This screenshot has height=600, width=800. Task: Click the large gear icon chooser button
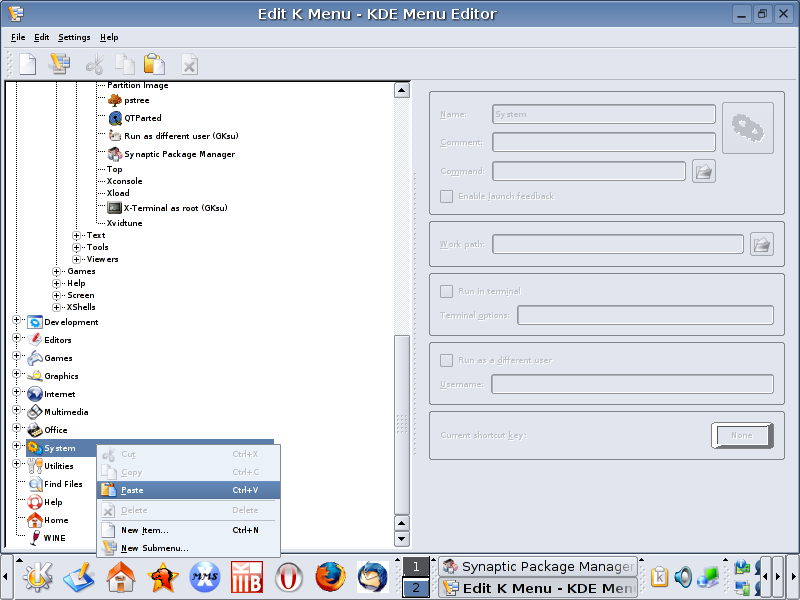[x=747, y=127]
